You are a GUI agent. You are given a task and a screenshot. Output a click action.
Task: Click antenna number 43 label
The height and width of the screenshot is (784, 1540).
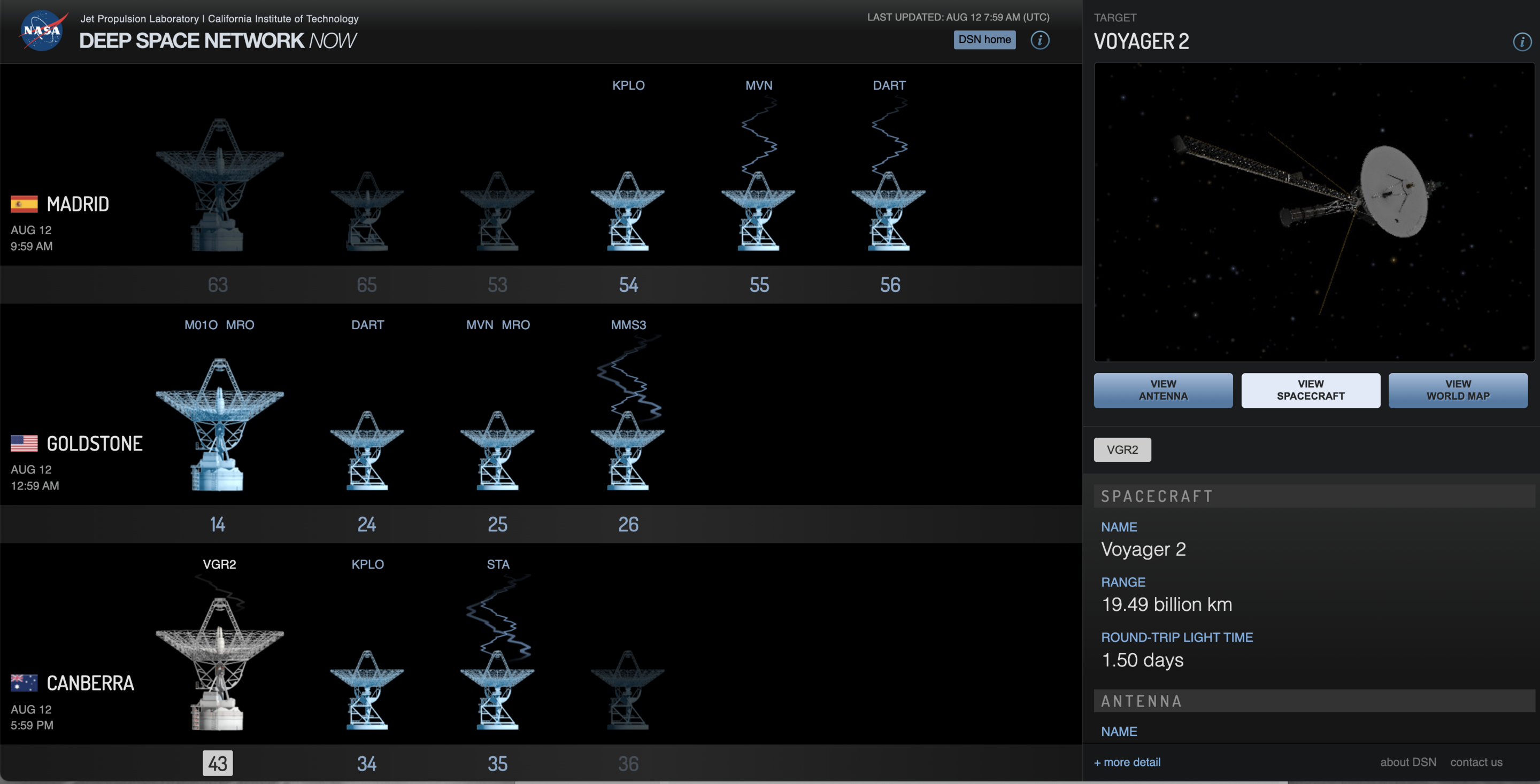pos(218,763)
